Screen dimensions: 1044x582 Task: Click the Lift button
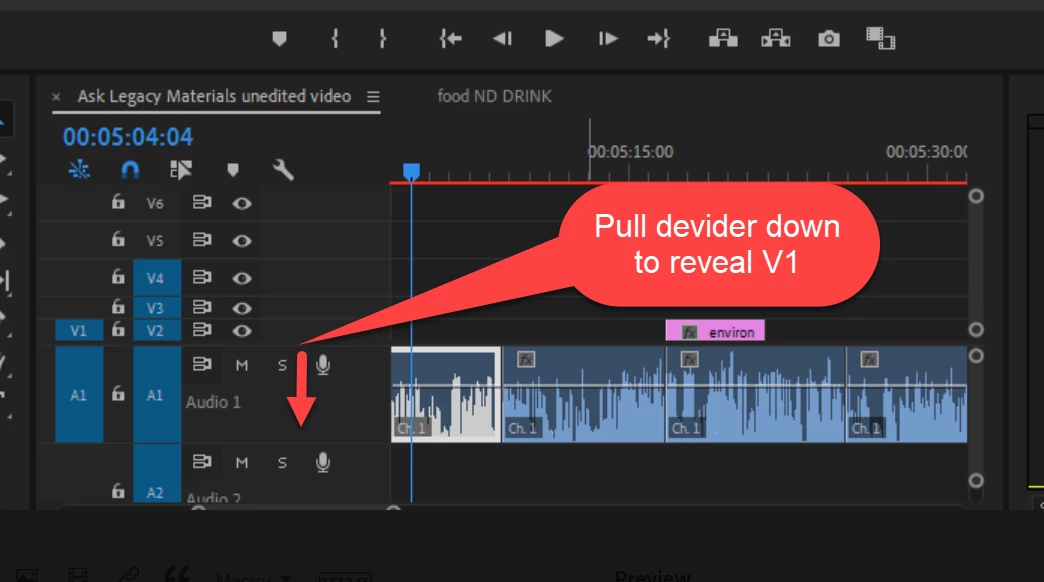click(723, 39)
